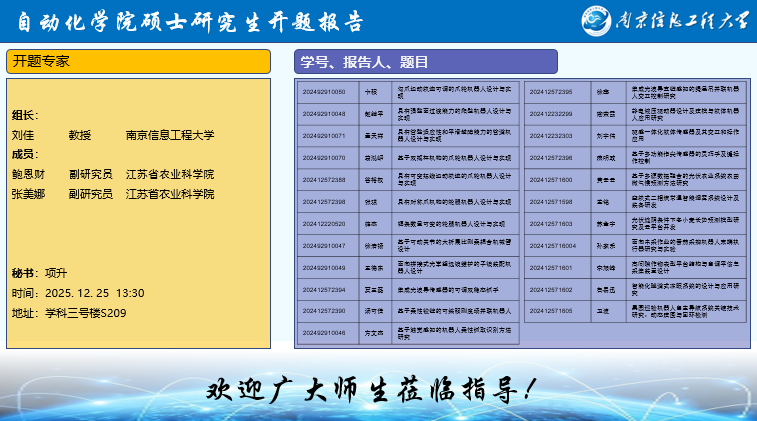The height and width of the screenshot is (421, 757).
Task: Click the 秘书：项升 line
Action: pyautogui.click(x=39, y=273)
